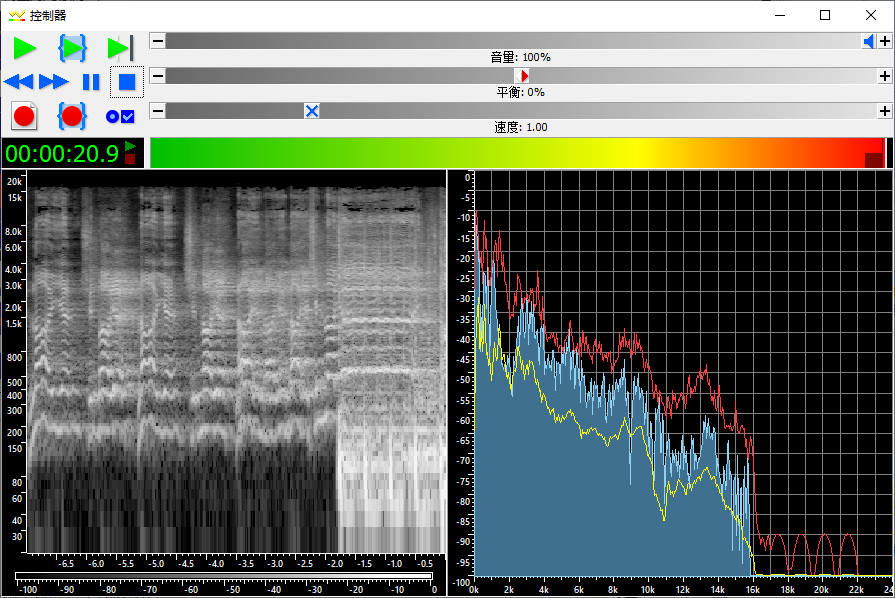Screen dimensions: 895x598
Task: Click the 00:00:20.9 time display
Action: click(62, 153)
